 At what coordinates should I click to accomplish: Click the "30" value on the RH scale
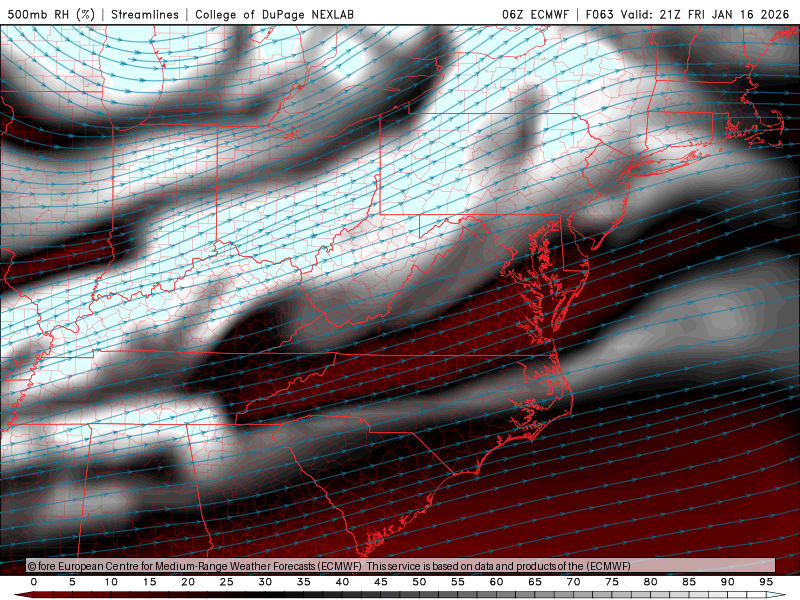[265, 582]
